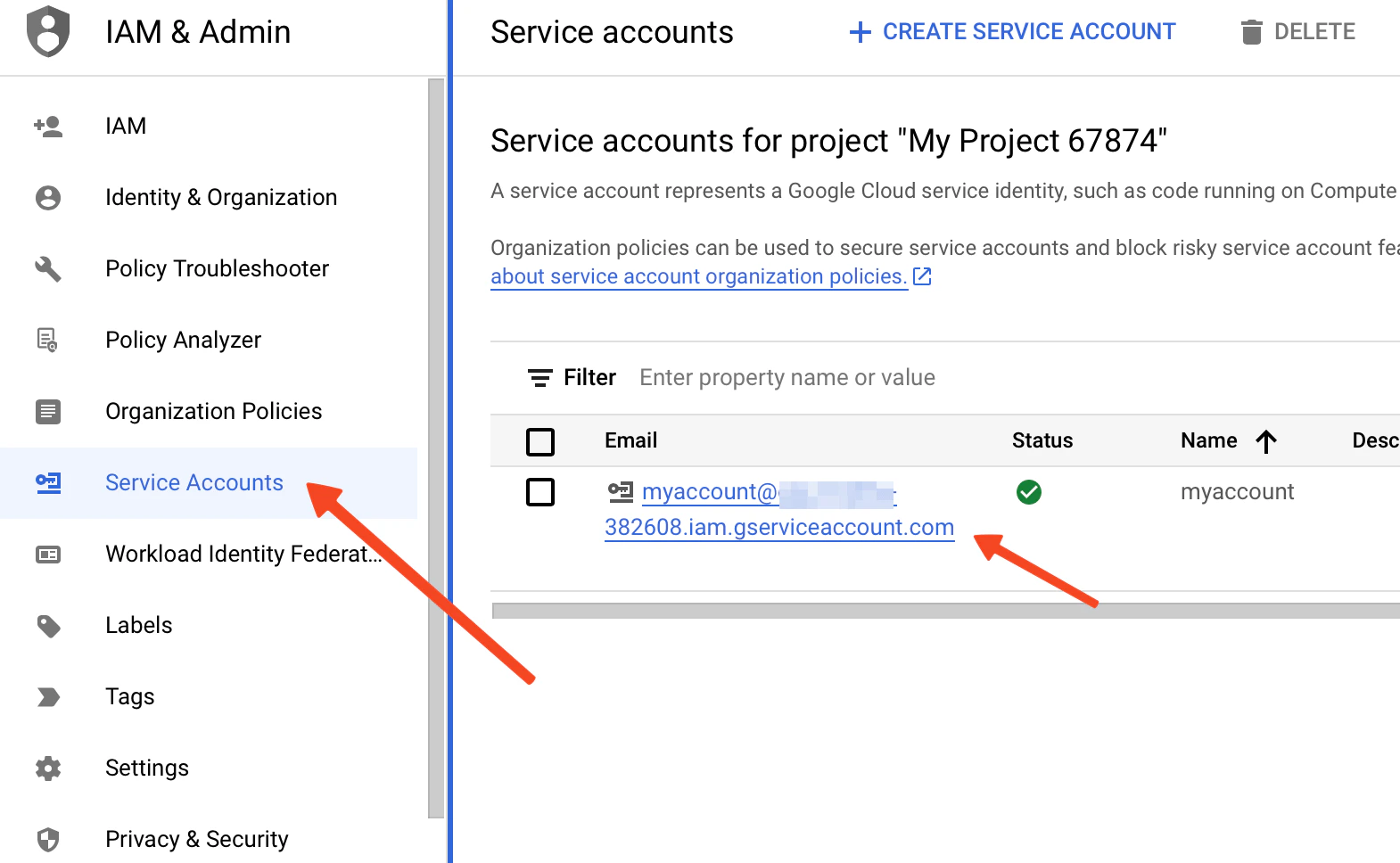This screenshot has height=863, width=1400.
Task: Check the myaccount row checkbox
Action: pyautogui.click(x=540, y=491)
